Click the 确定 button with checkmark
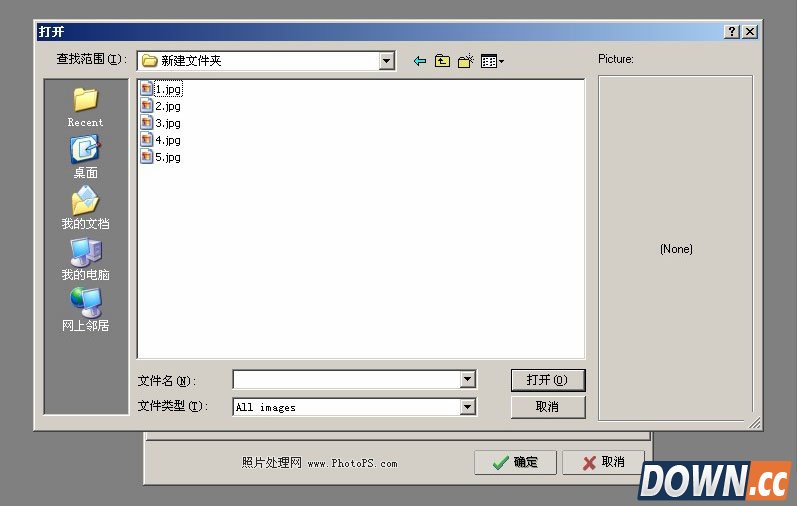The width and height of the screenshot is (797, 506). click(515, 462)
